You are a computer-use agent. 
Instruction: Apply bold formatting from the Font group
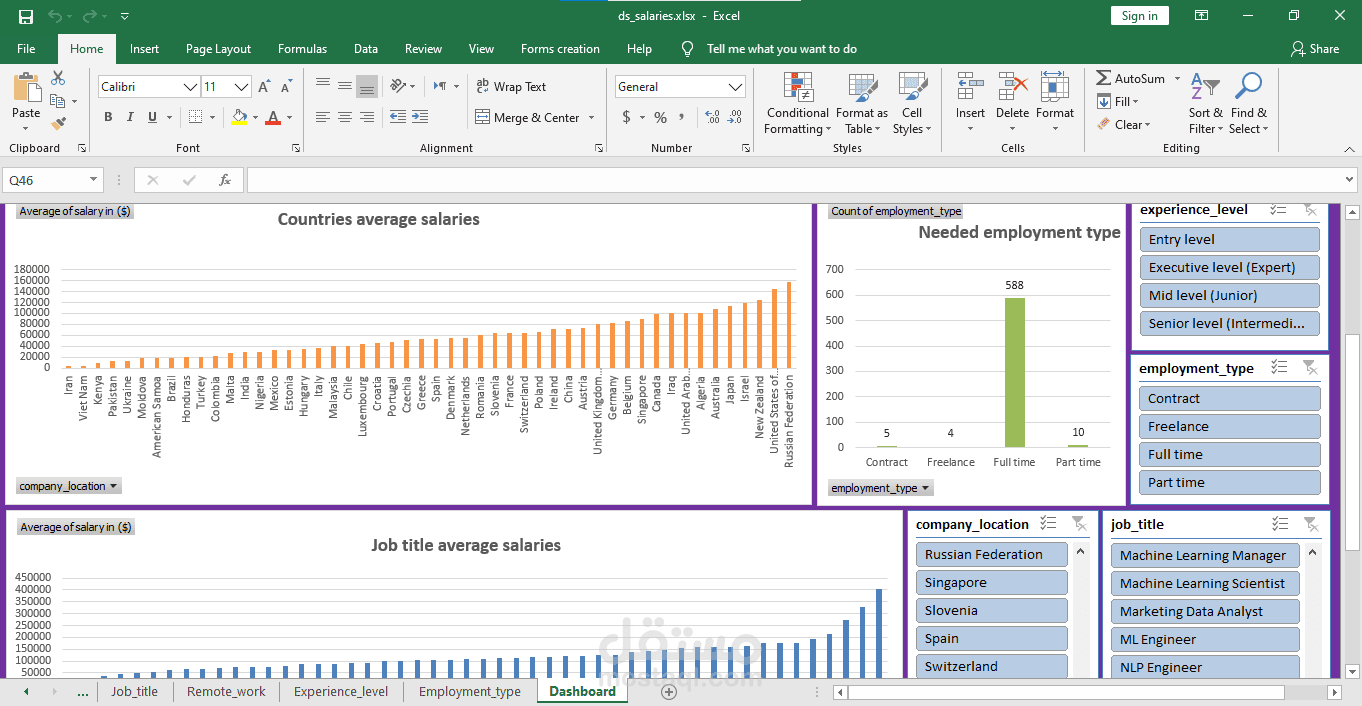click(107, 117)
